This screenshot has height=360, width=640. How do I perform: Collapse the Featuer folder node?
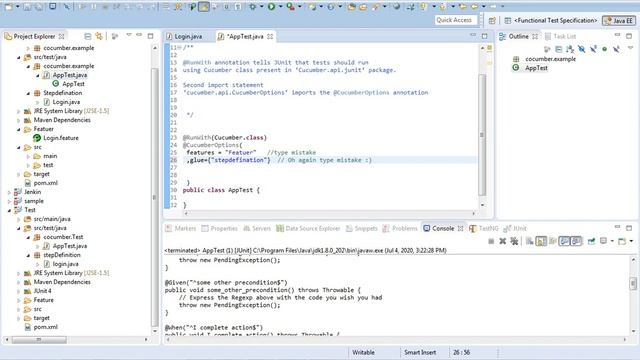[19, 129]
